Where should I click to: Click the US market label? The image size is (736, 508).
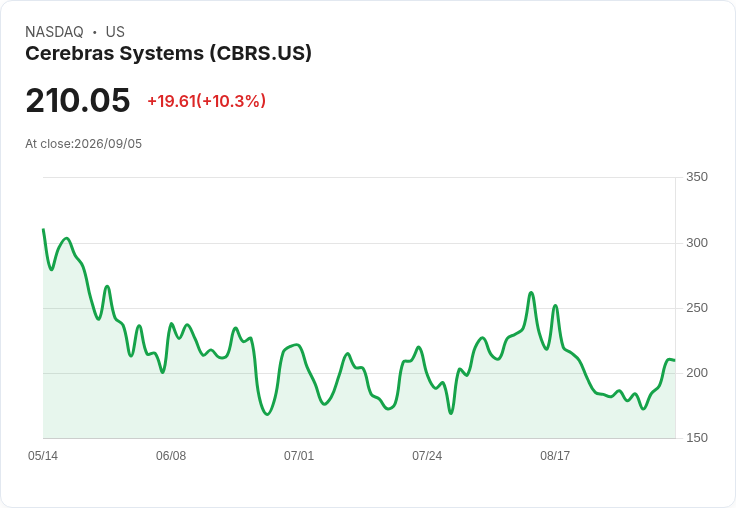tap(115, 32)
